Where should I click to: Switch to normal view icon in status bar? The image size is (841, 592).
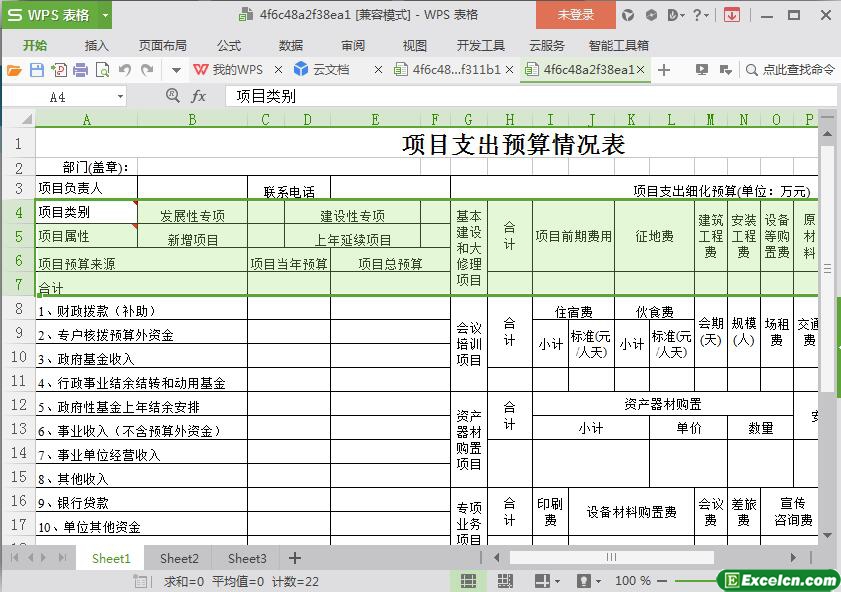coord(468,581)
